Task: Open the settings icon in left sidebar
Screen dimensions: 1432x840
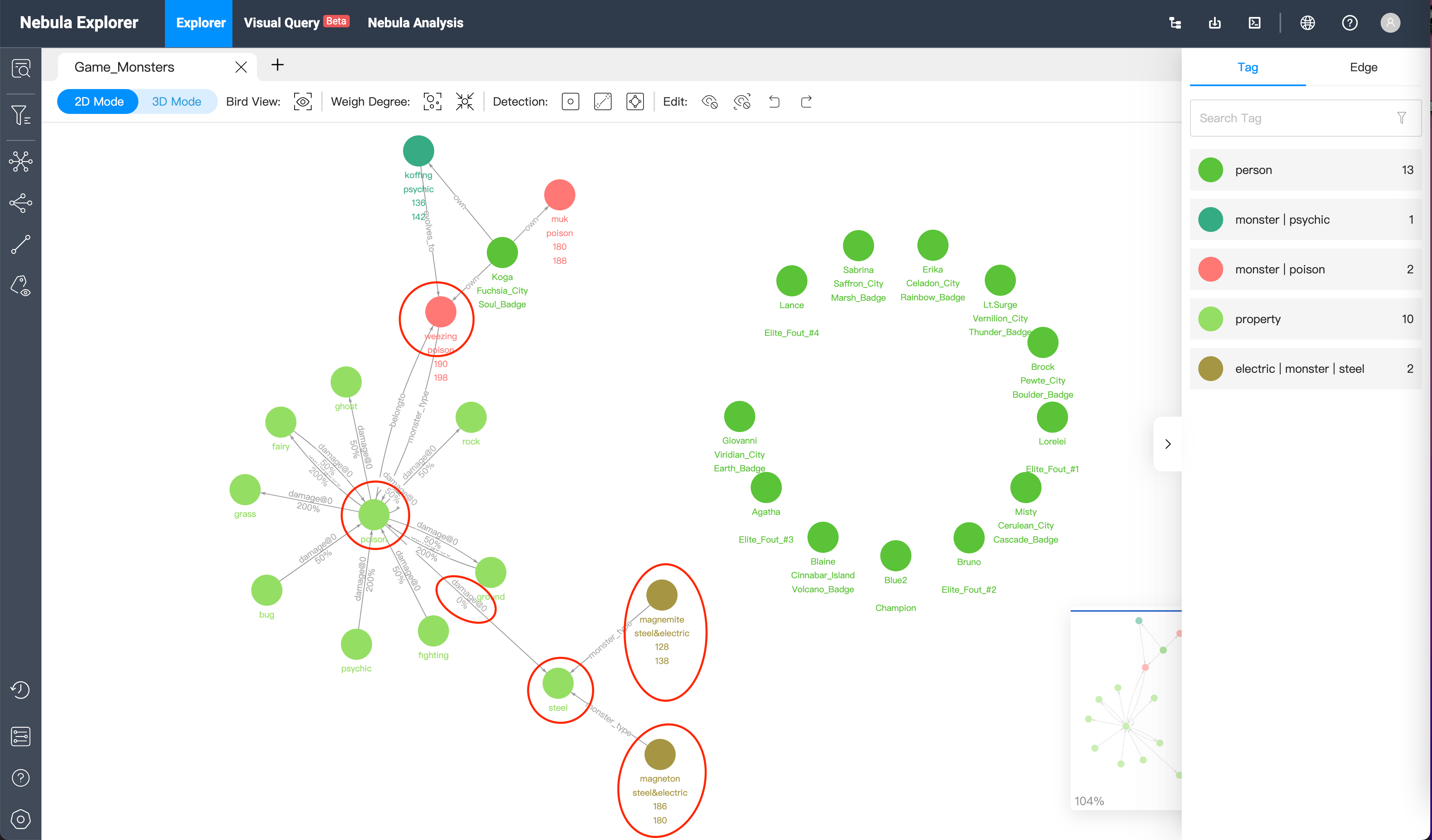Action: (21, 819)
